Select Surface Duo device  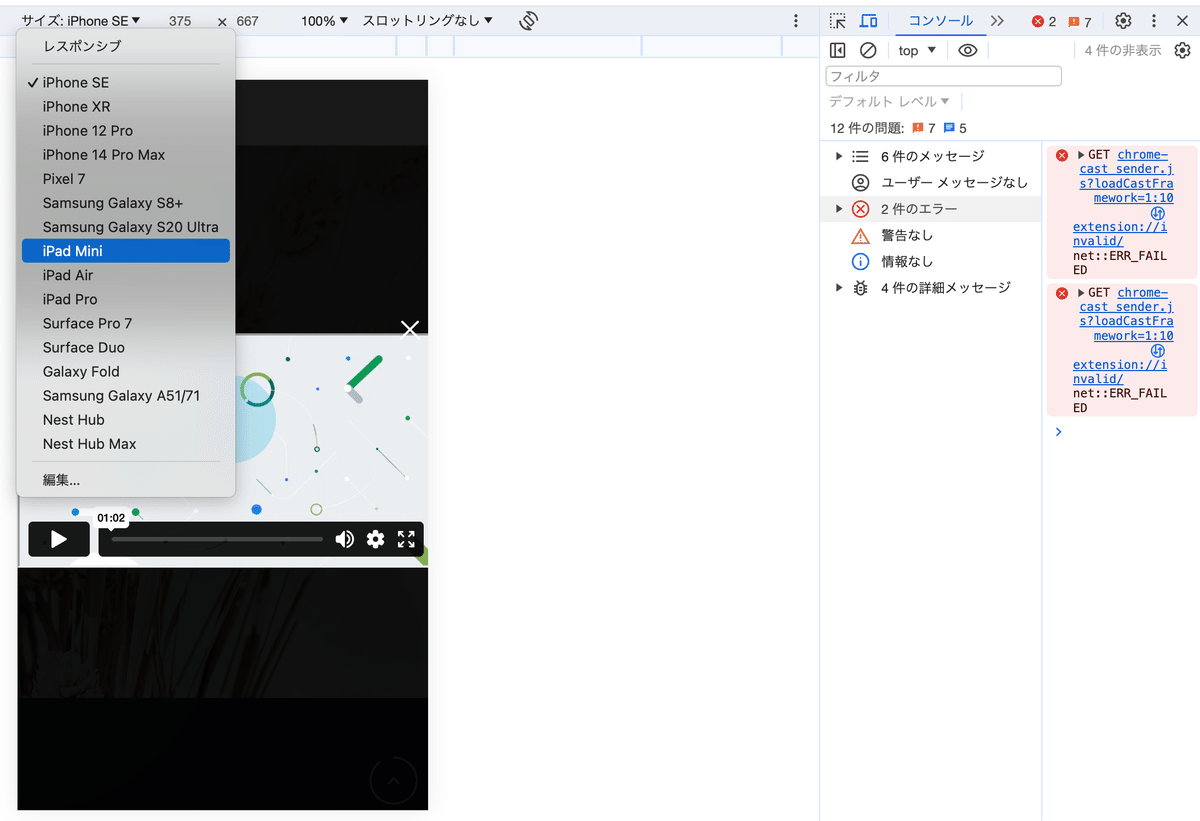(x=126, y=348)
